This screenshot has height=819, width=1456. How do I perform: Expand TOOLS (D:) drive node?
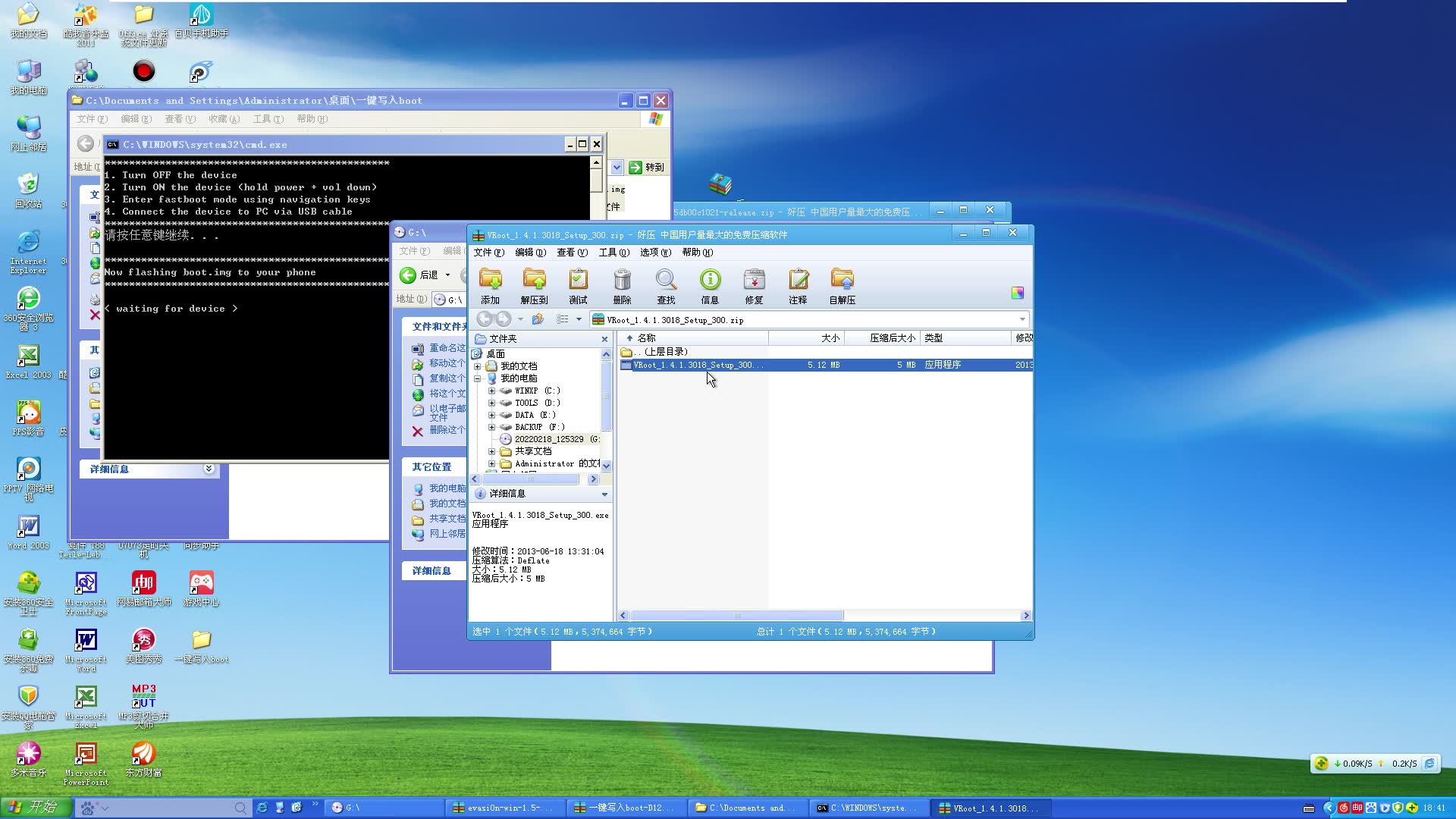(x=491, y=403)
